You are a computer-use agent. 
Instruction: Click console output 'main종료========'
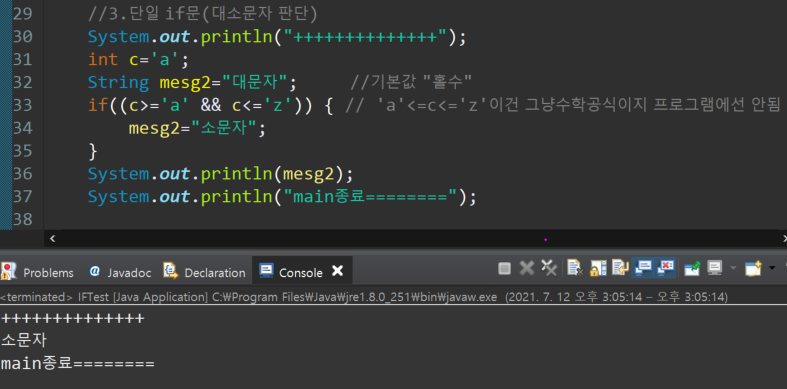point(78,363)
